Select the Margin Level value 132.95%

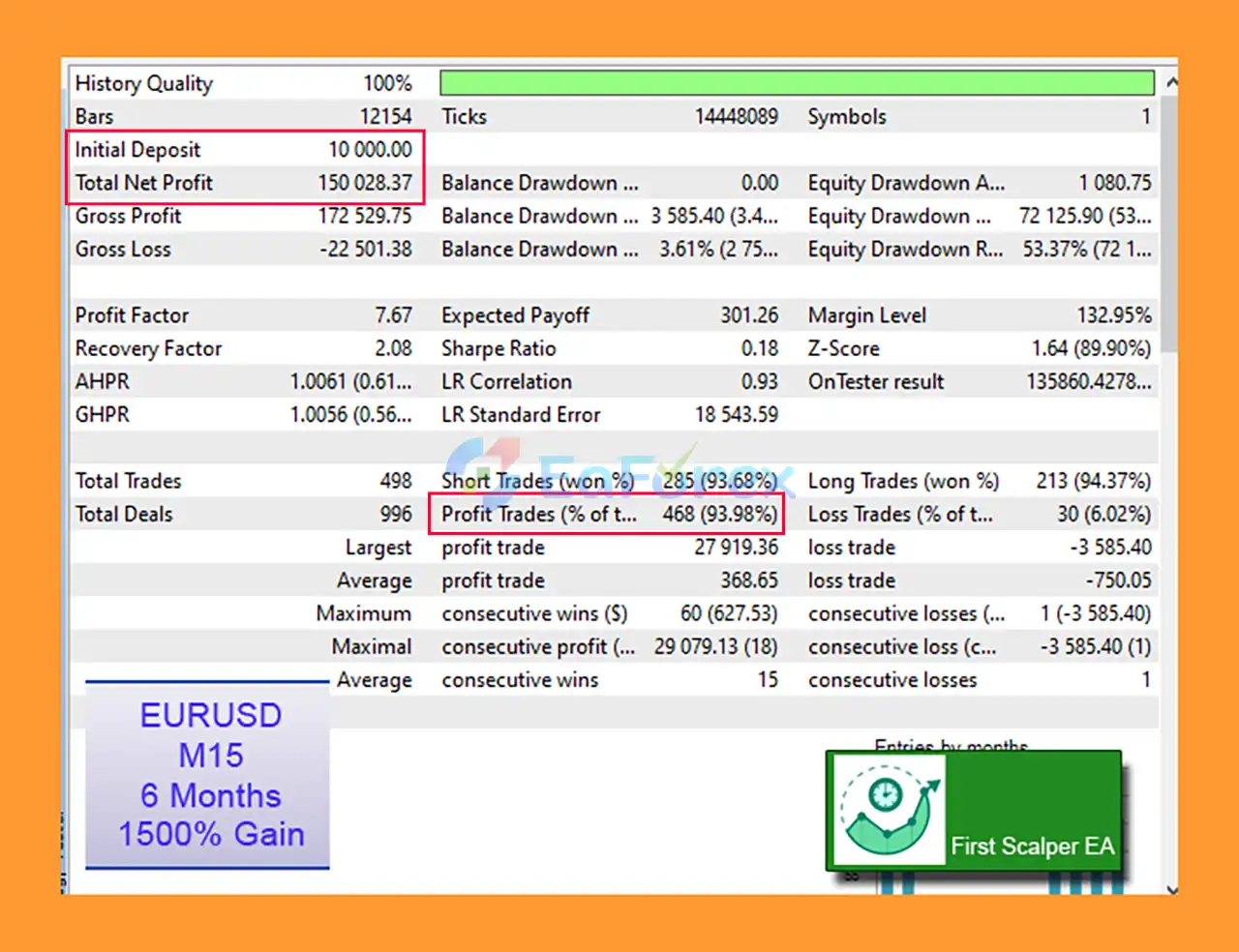1113,315
